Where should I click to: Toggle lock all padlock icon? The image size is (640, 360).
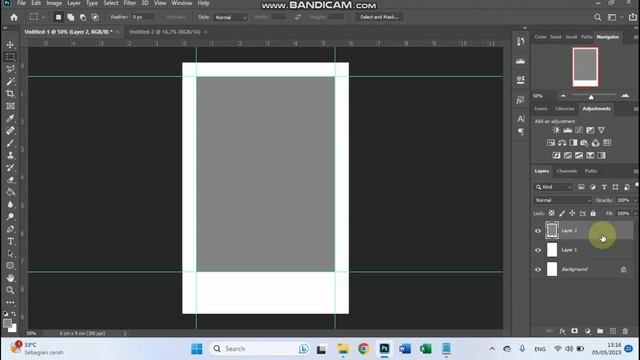click(x=593, y=213)
